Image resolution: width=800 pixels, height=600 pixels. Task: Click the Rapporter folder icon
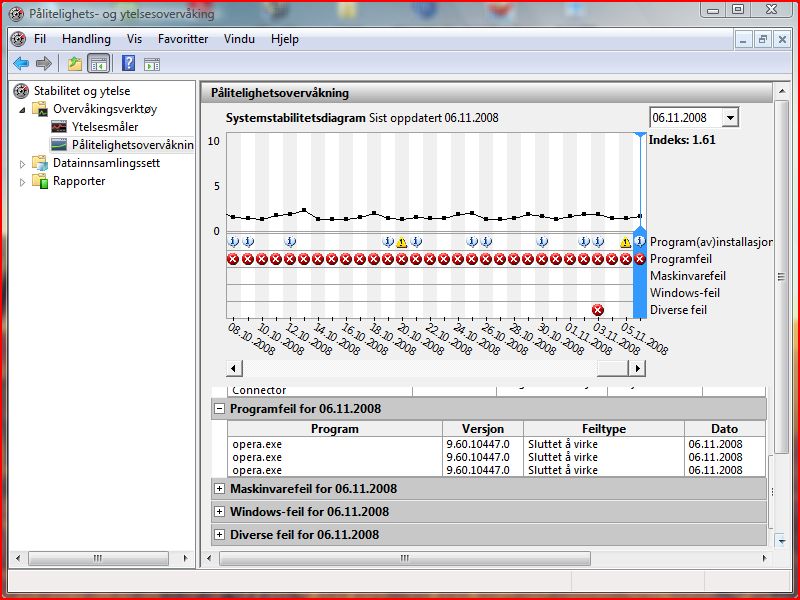[40, 181]
